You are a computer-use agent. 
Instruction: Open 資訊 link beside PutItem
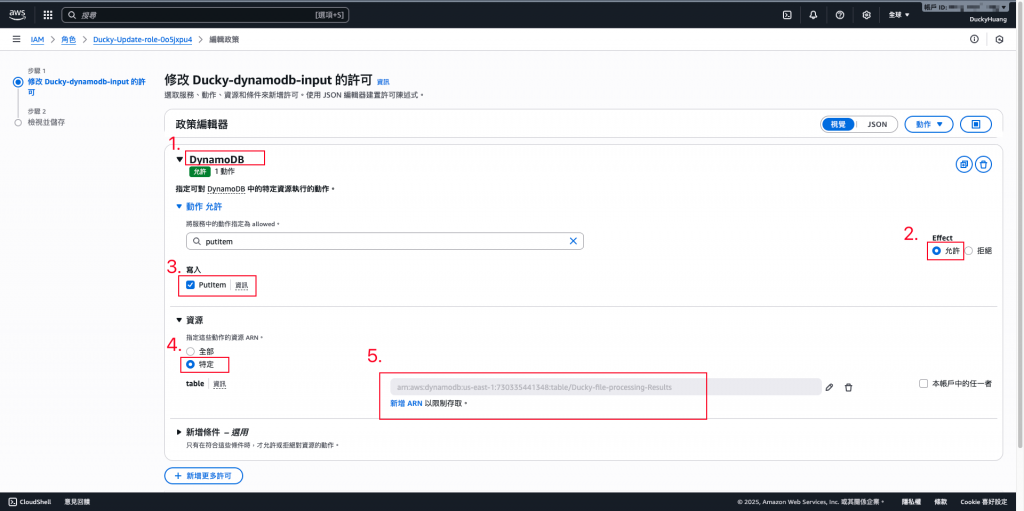click(242, 286)
